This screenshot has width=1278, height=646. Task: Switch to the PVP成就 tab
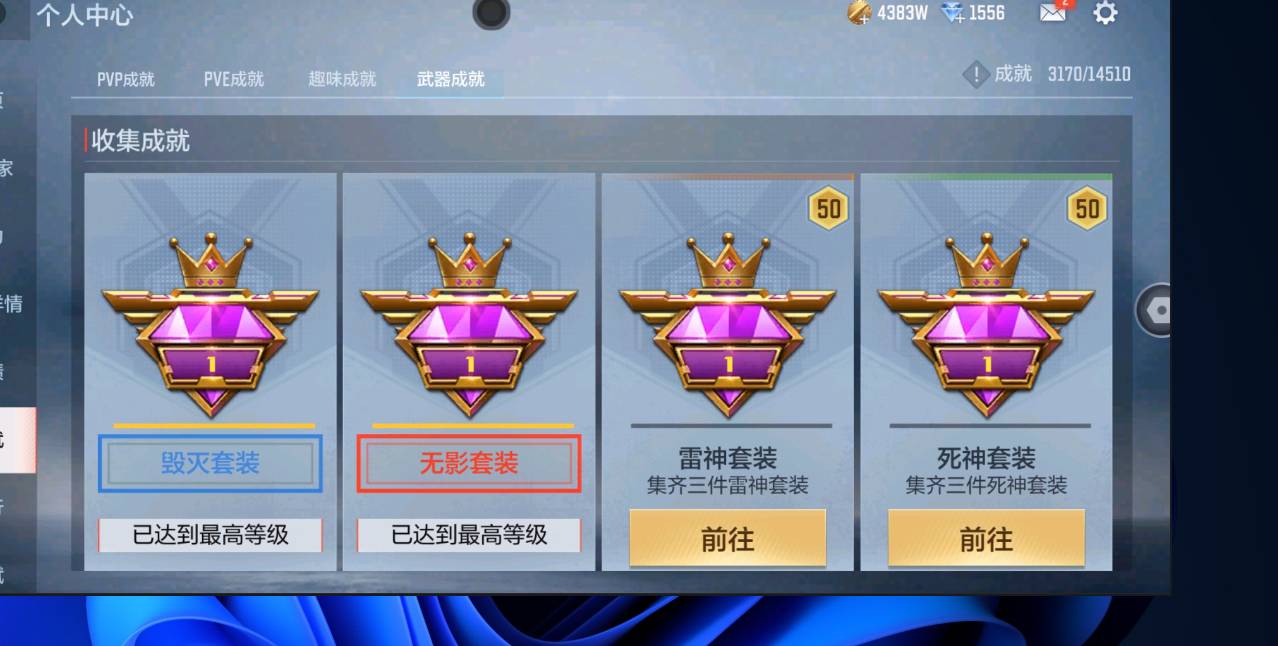point(126,79)
